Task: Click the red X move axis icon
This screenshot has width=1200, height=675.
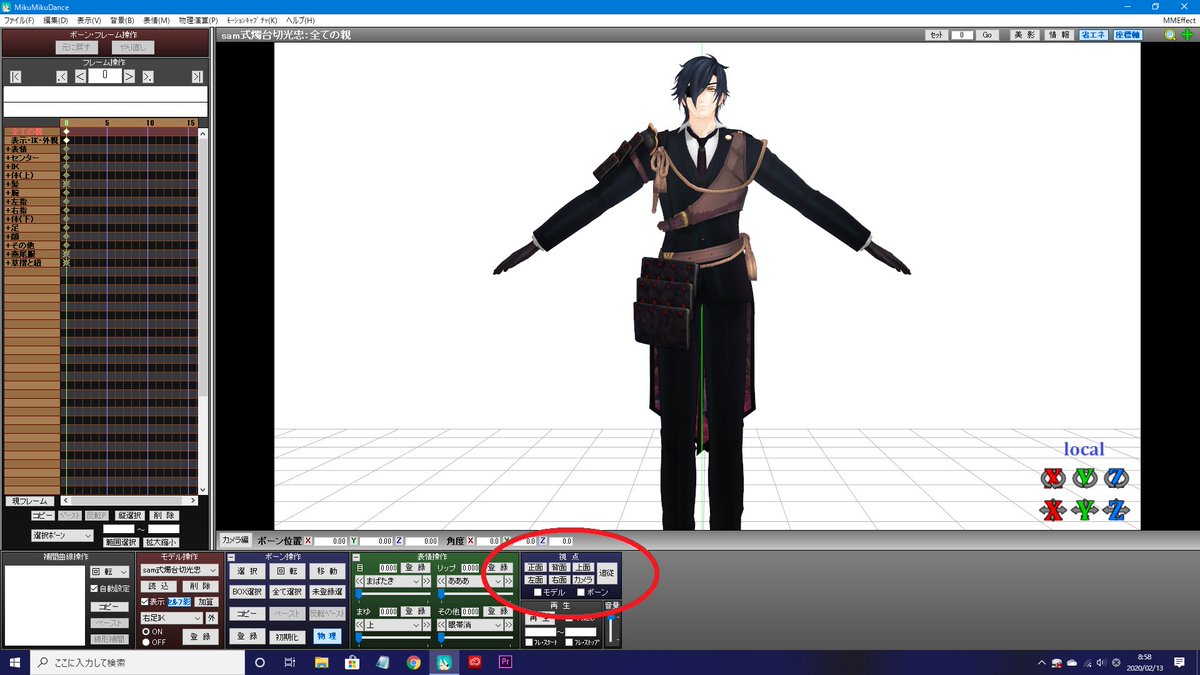Action: (x=1052, y=510)
